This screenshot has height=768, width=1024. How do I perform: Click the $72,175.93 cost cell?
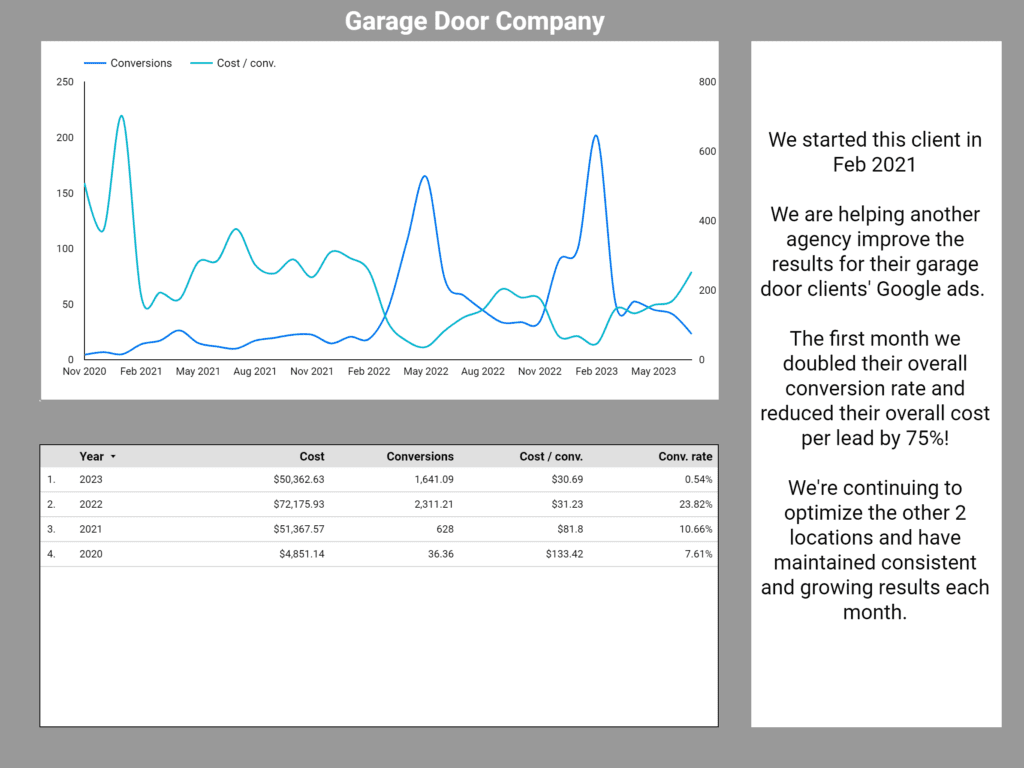(298, 504)
